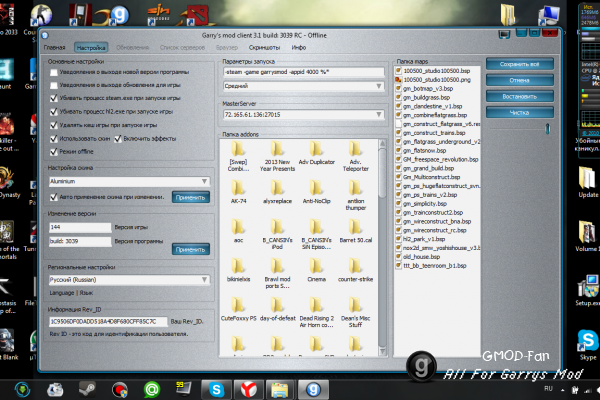Click the Сохранить всё button
Viewport: 600px width, 400px height.
coord(520,64)
